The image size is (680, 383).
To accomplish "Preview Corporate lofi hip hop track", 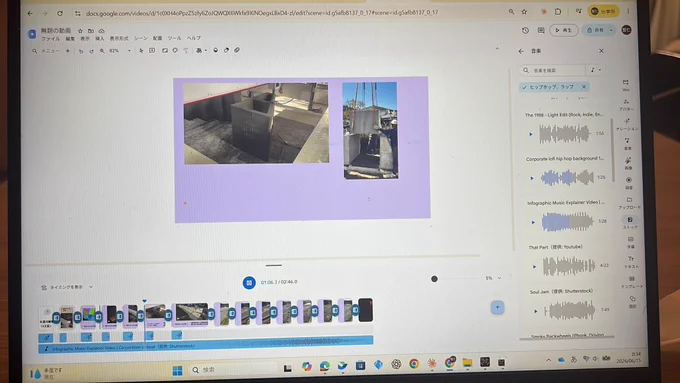I will (x=532, y=178).
